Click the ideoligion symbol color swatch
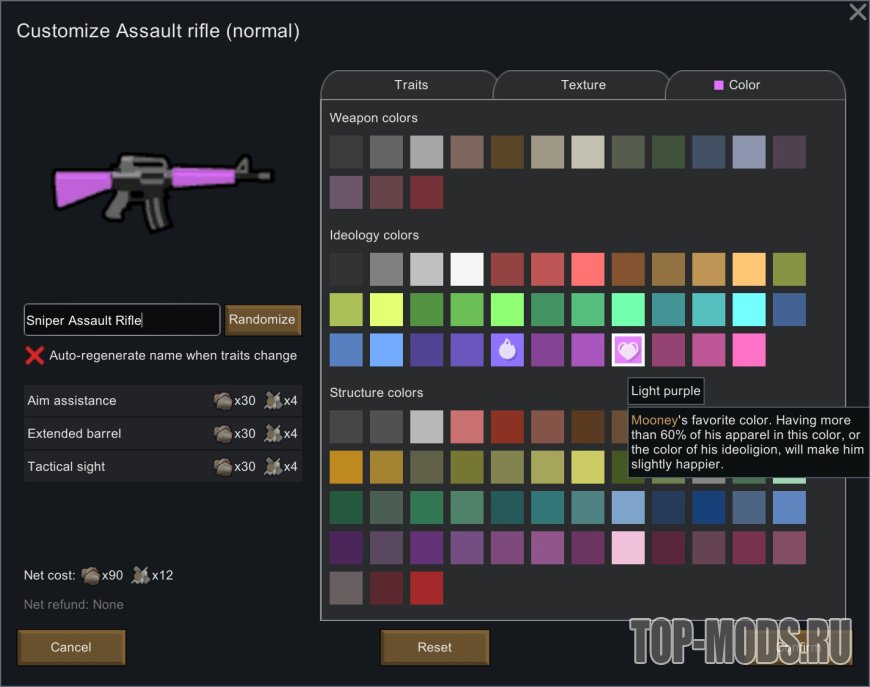 507,350
